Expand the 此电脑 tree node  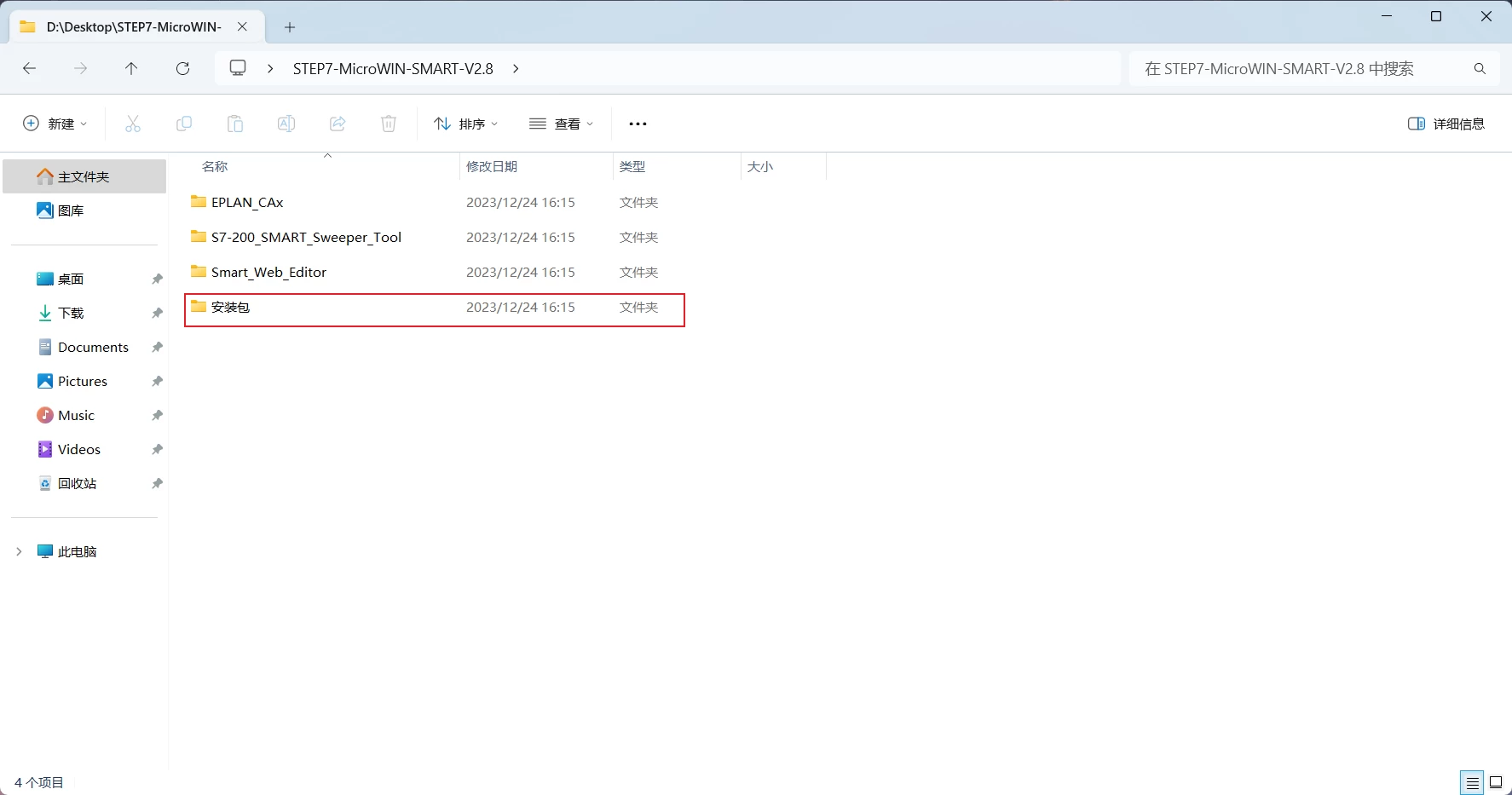[19, 551]
